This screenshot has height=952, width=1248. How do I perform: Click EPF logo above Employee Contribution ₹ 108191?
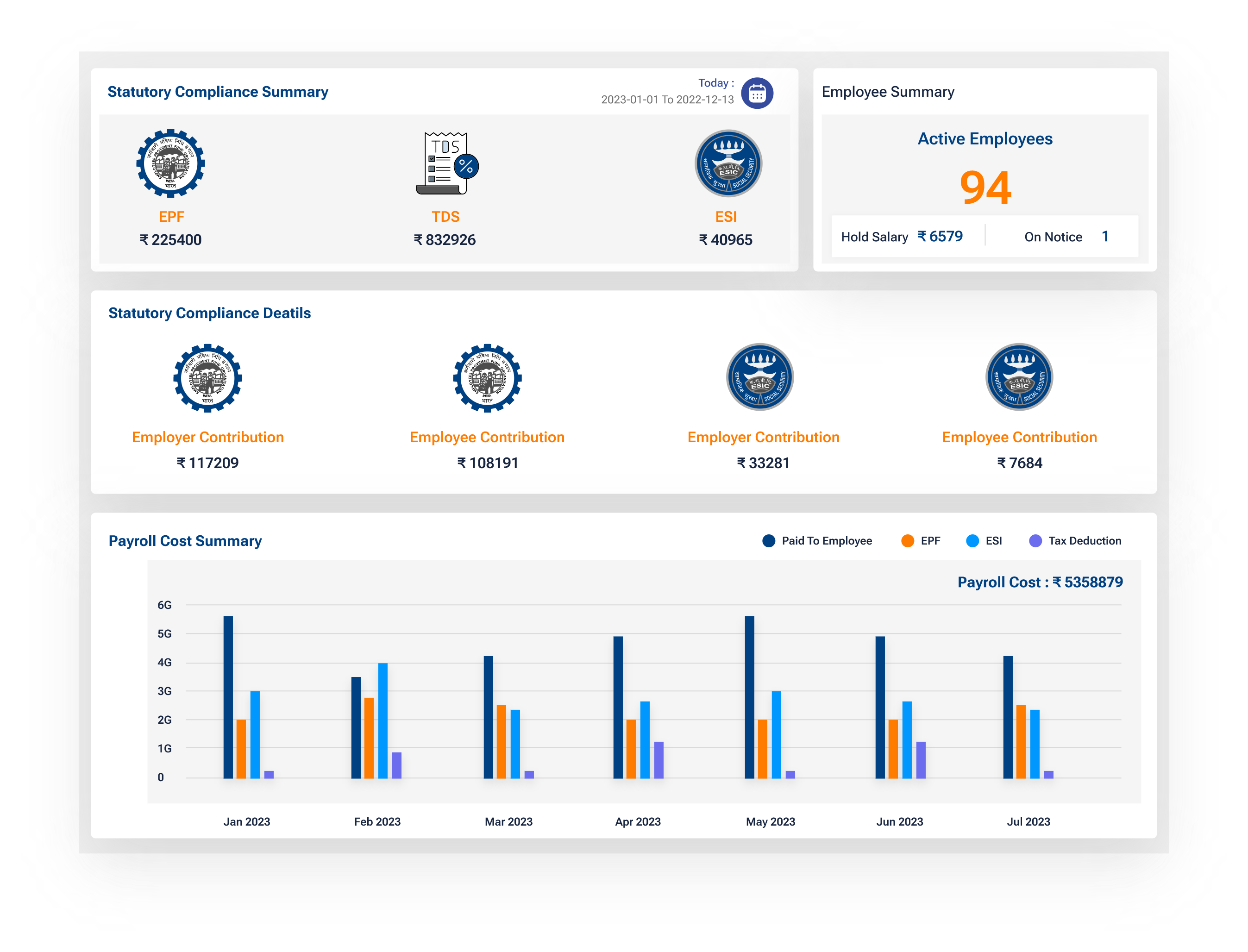(x=487, y=377)
